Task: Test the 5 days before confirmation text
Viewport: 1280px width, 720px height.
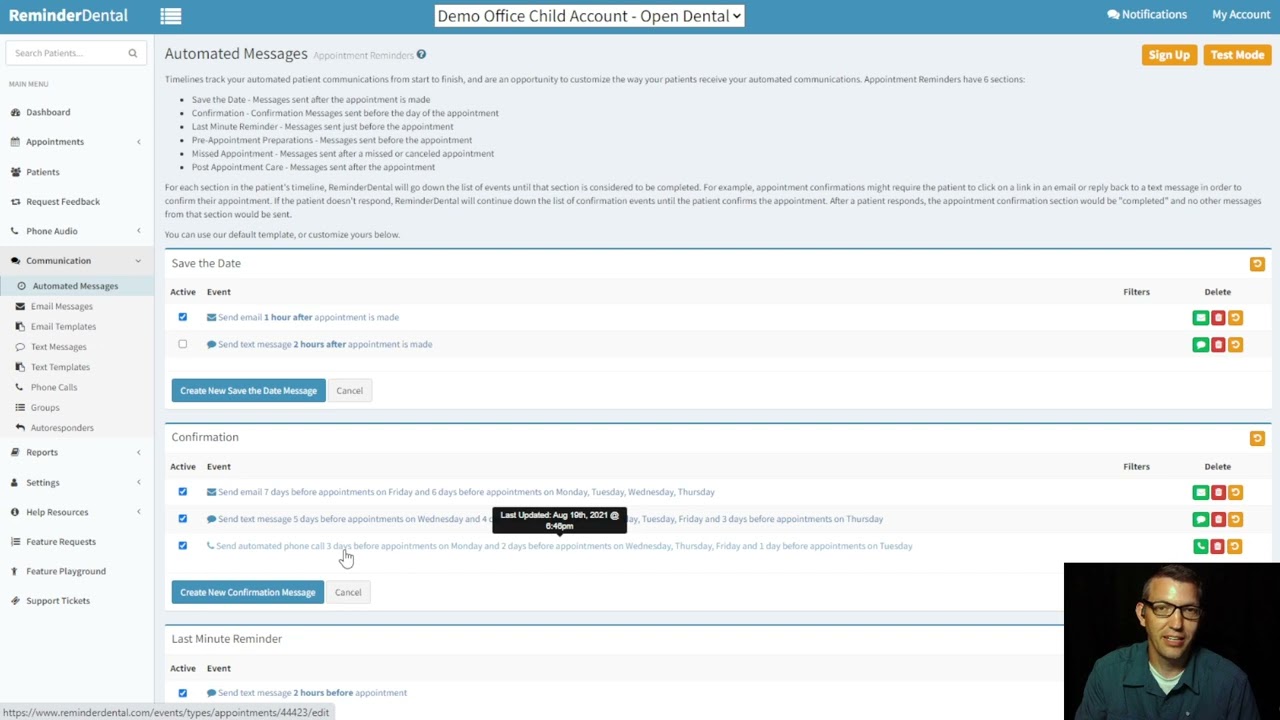Action: 1200,520
